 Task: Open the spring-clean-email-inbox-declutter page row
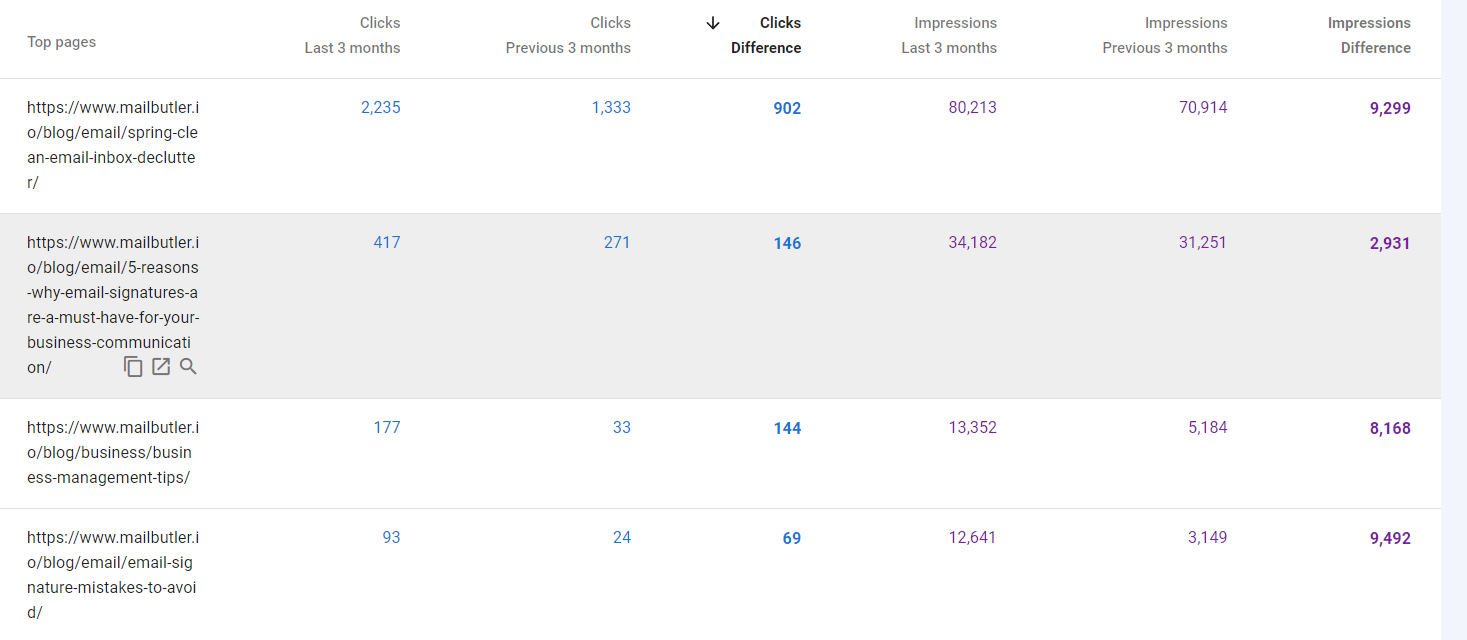(x=112, y=144)
